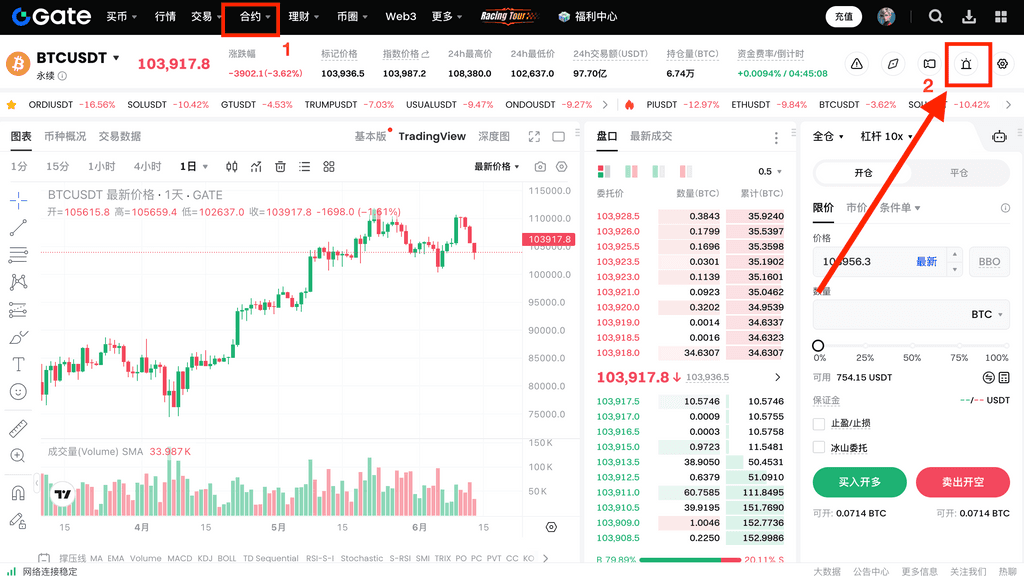1024x576 pixels.
Task: Open the 0.5 depth precision dropdown
Action: 770,172
